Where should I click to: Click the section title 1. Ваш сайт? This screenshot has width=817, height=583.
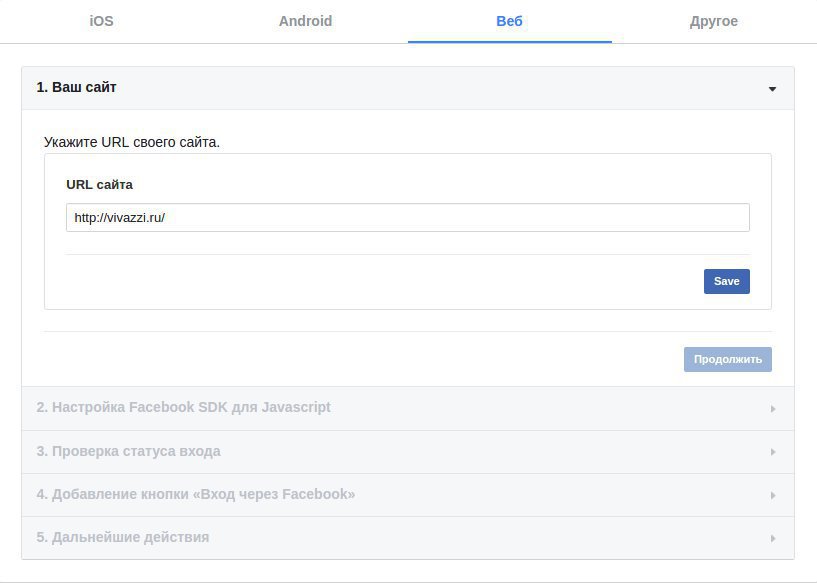click(77, 88)
